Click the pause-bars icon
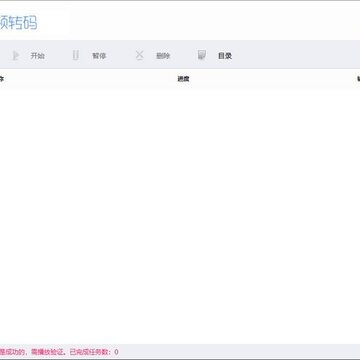 click(x=76, y=55)
